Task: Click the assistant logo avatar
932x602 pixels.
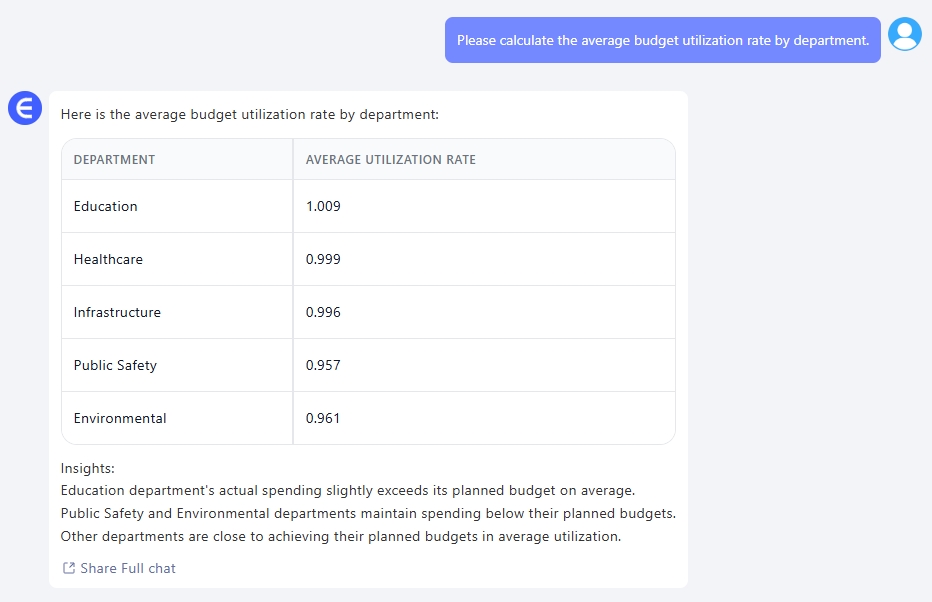Action: 24,108
